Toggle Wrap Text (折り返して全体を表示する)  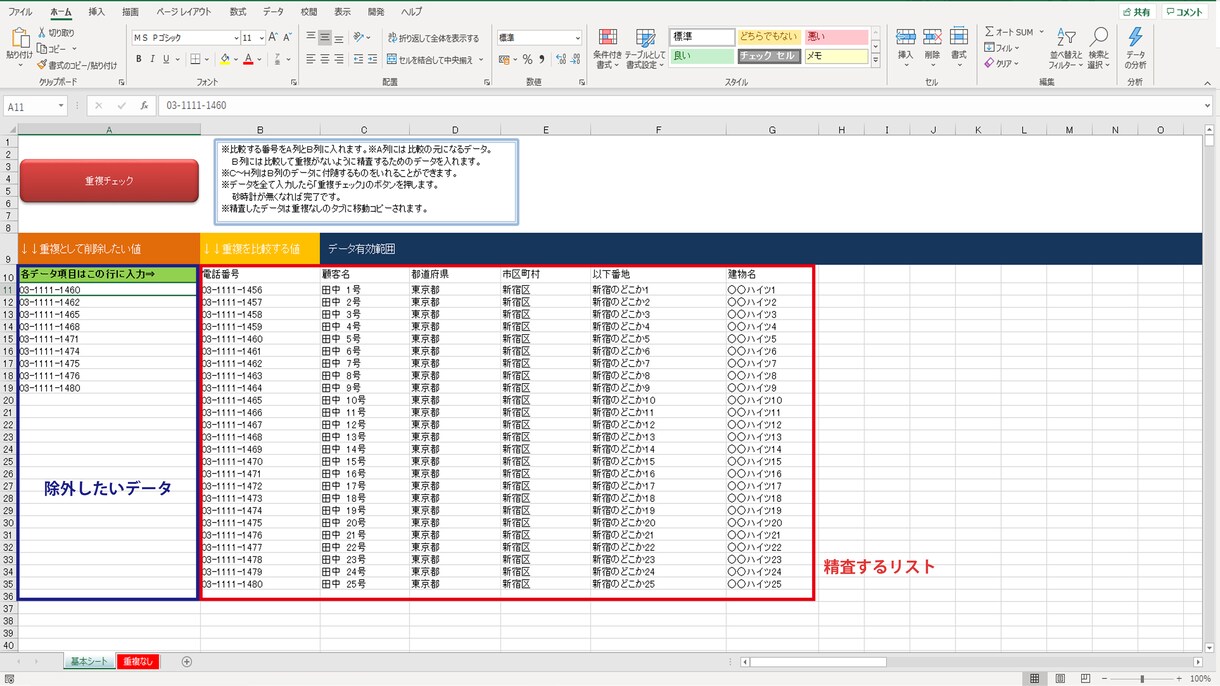pos(433,38)
